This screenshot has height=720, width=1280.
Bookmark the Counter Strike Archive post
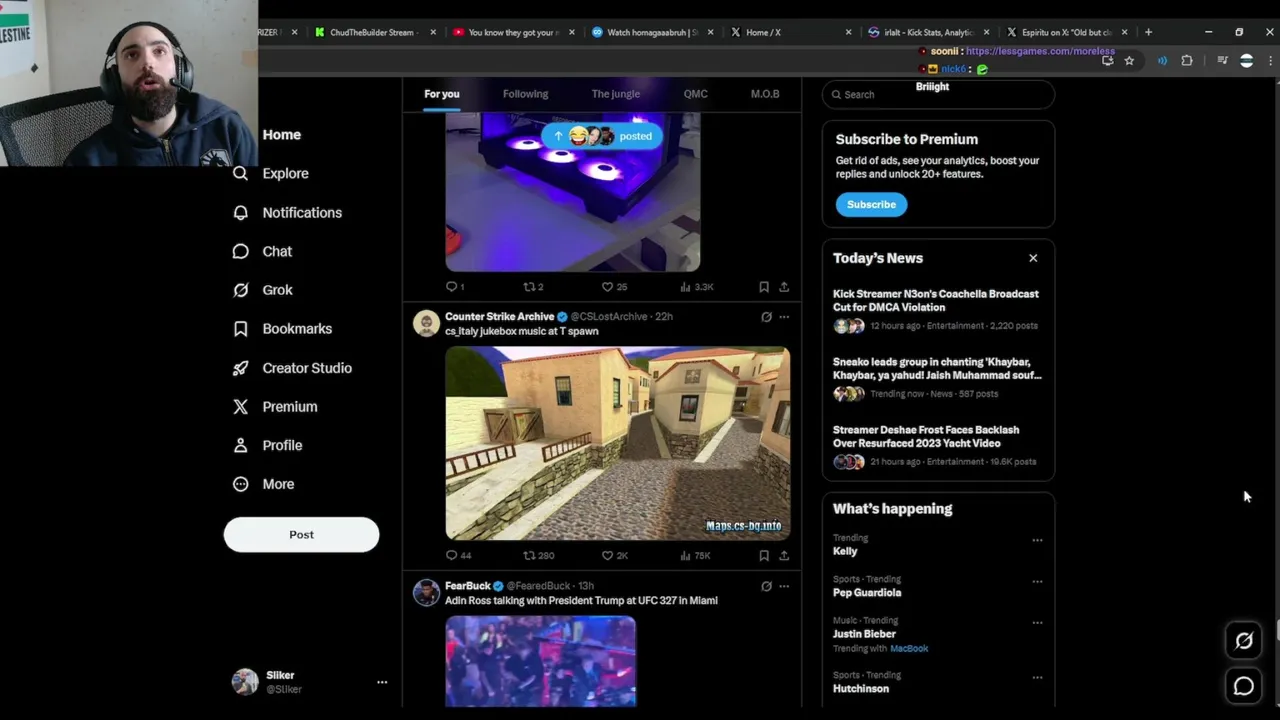point(764,555)
